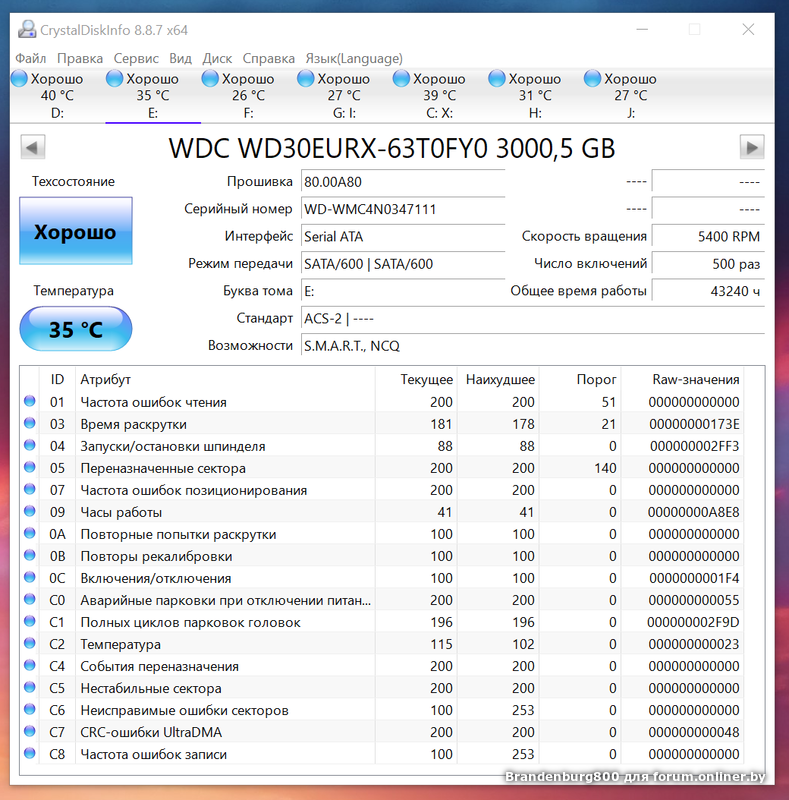
Task: Select the Переназначенные сектора attribute name
Action: coord(163,468)
